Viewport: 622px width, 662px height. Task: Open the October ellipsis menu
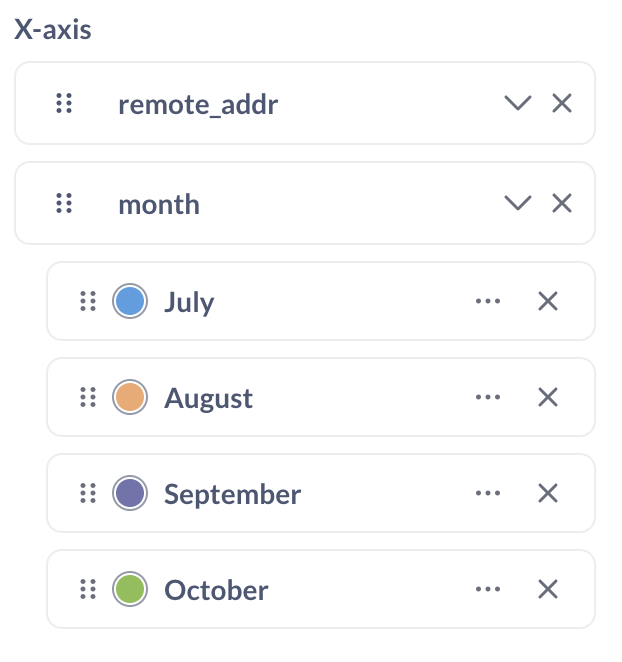[488, 589]
